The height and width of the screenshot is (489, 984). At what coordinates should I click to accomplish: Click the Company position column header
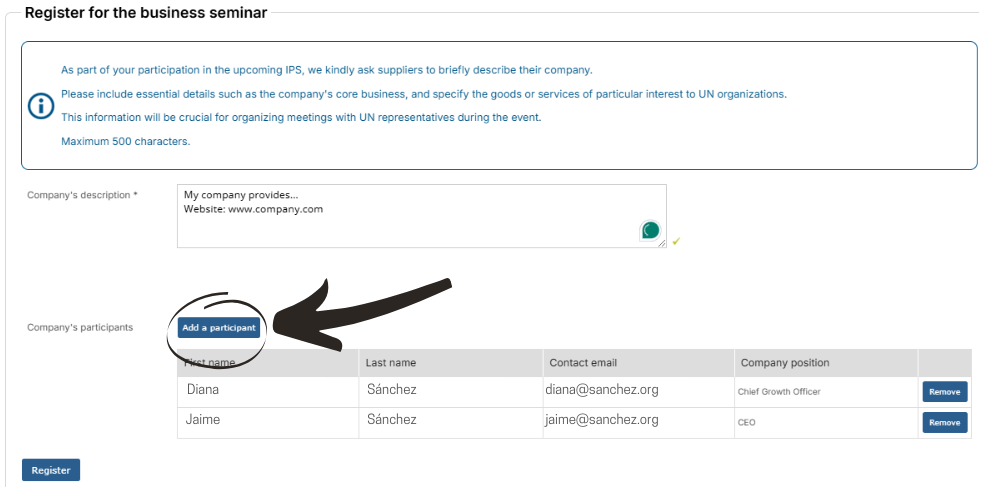click(x=826, y=363)
